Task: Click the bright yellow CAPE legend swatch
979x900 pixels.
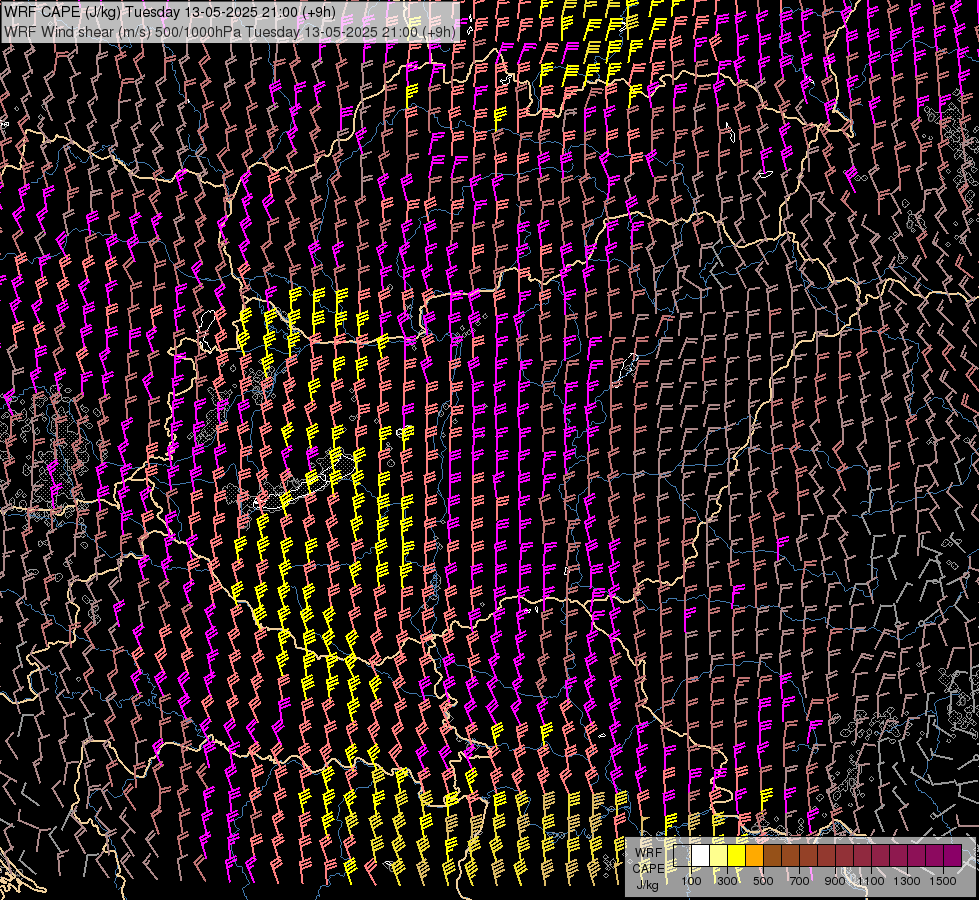Action: click(737, 856)
